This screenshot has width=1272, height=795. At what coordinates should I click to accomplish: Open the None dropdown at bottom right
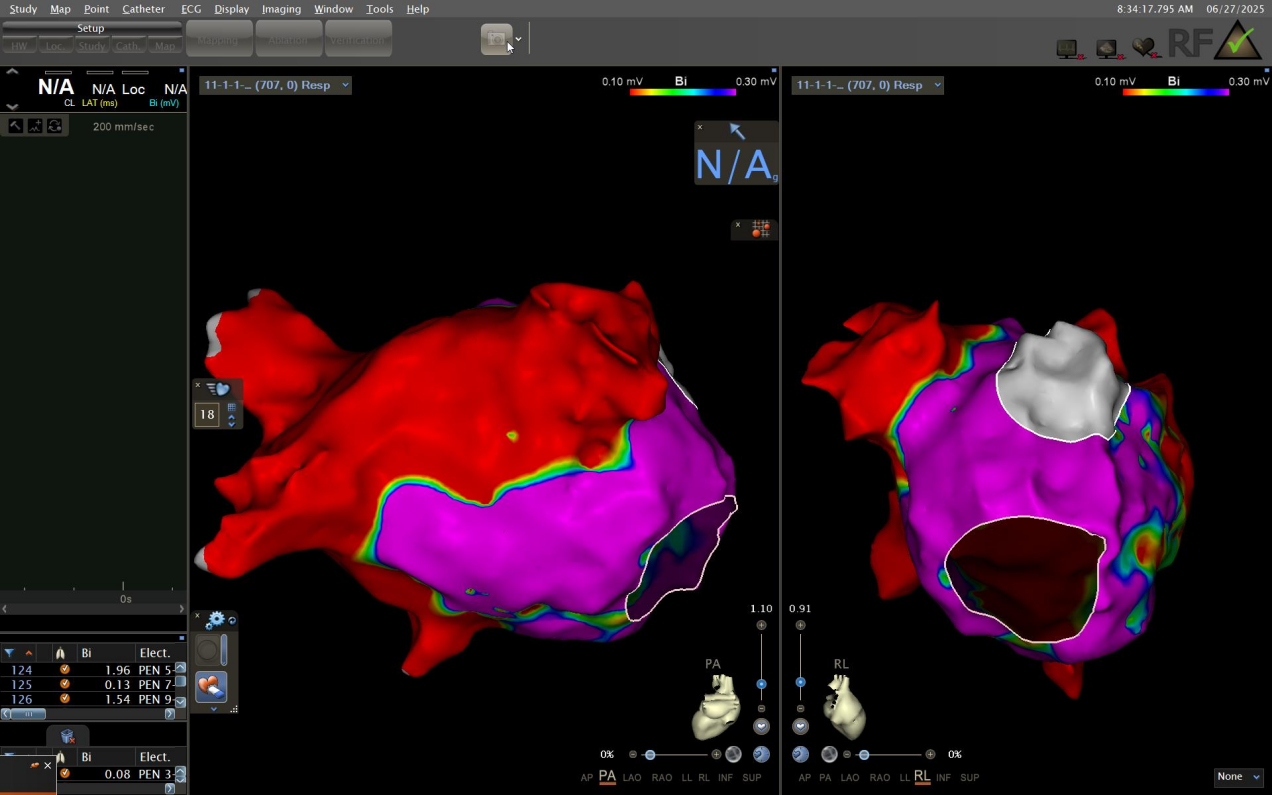click(x=1238, y=777)
